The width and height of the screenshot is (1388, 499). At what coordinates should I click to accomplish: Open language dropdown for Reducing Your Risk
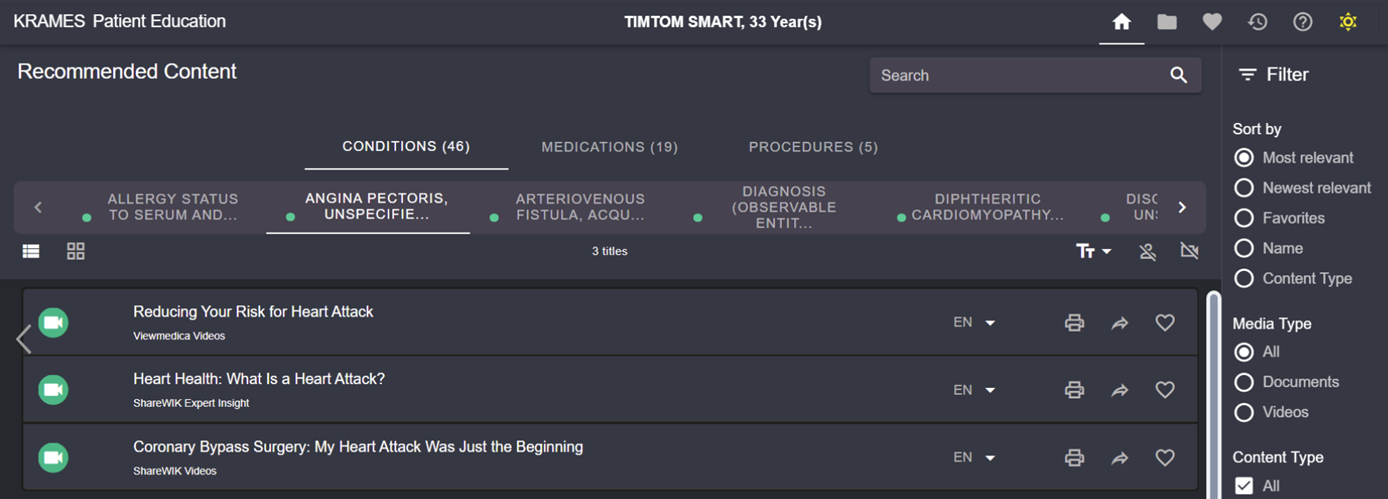tap(974, 323)
